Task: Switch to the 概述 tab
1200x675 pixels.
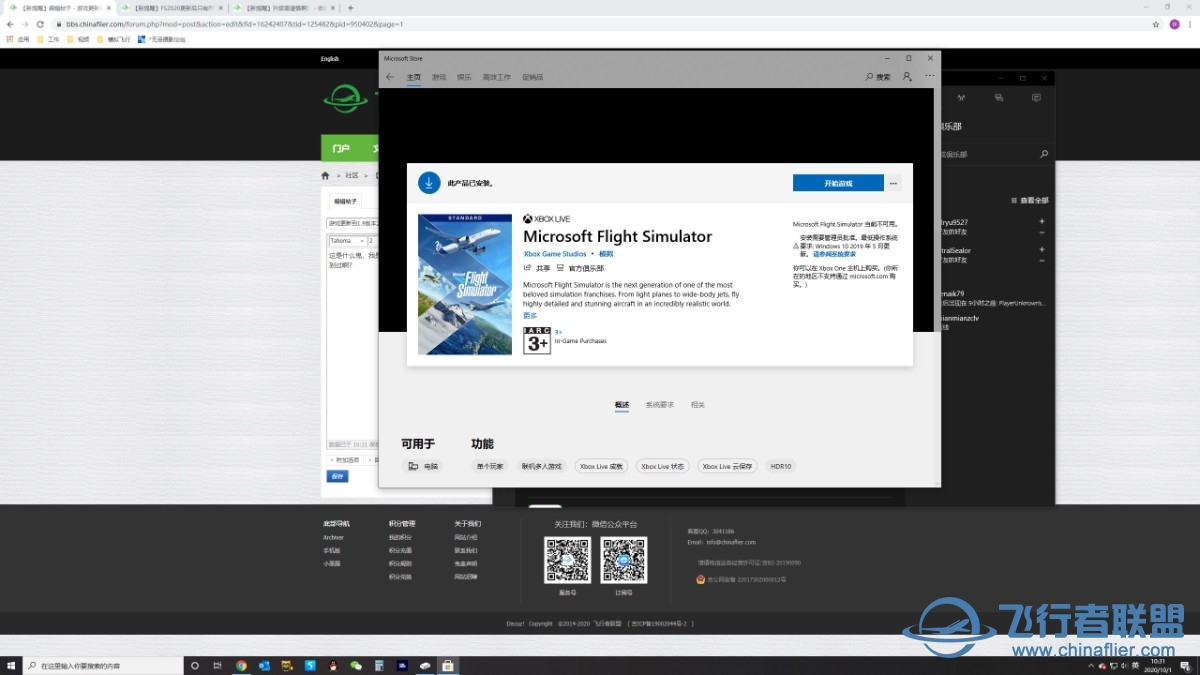Action: [x=622, y=405]
